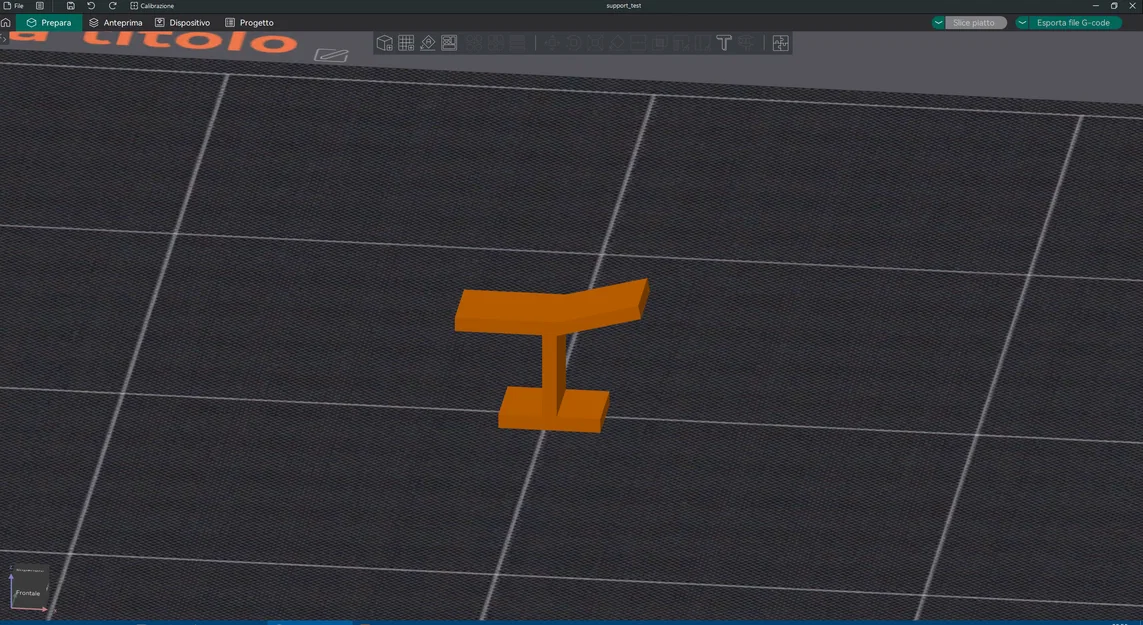Run the Arrange objects tool
This screenshot has height=625, width=1143.
(x=449, y=43)
